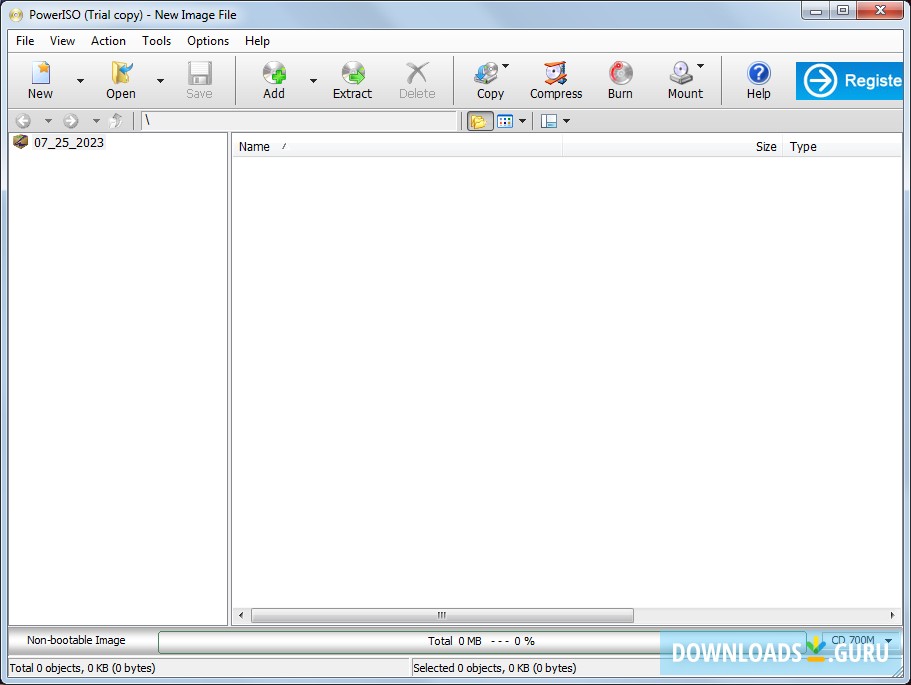The image size is (911, 685).
Task: Expand the panel layout dropdown arrow
Action: click(x=566, y=121)
